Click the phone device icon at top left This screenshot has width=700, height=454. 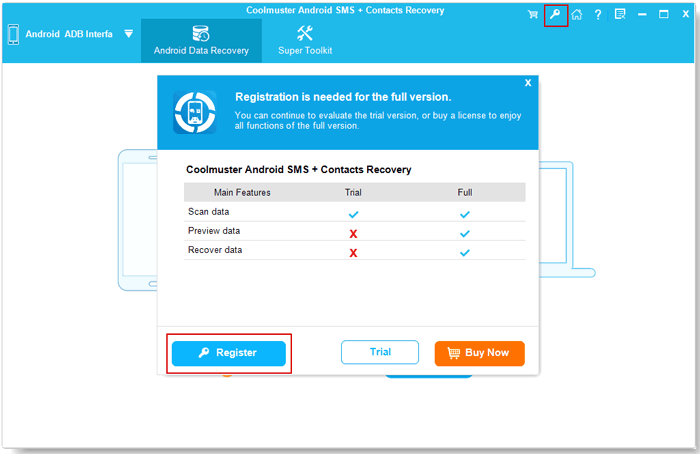click(13, 34)
